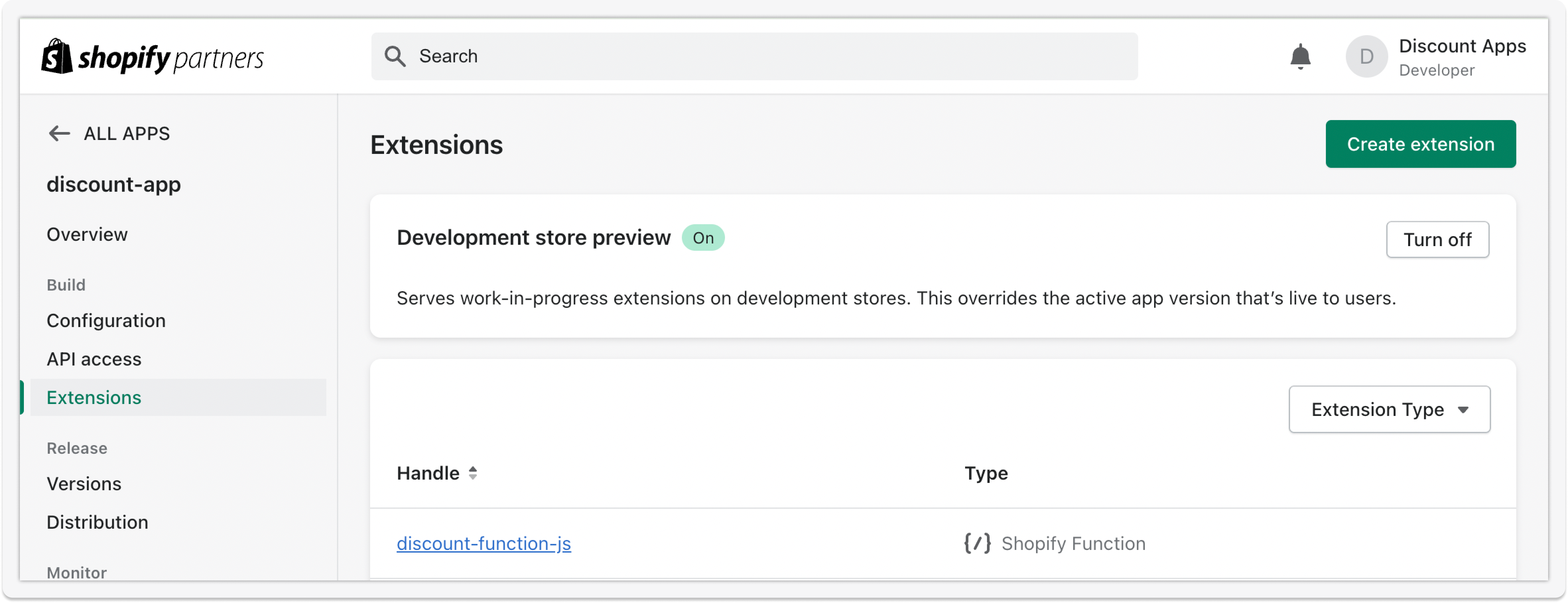Click the Monitor section label

click(x=77, y=572)
